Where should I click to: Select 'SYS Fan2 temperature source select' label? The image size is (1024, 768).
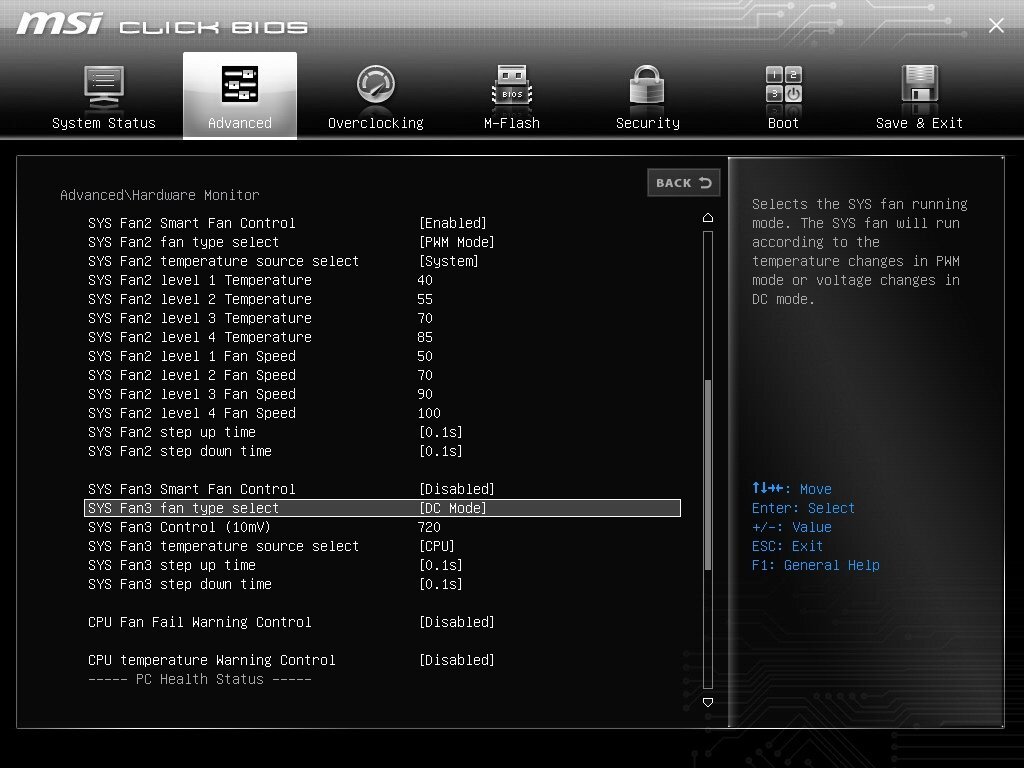223,261
